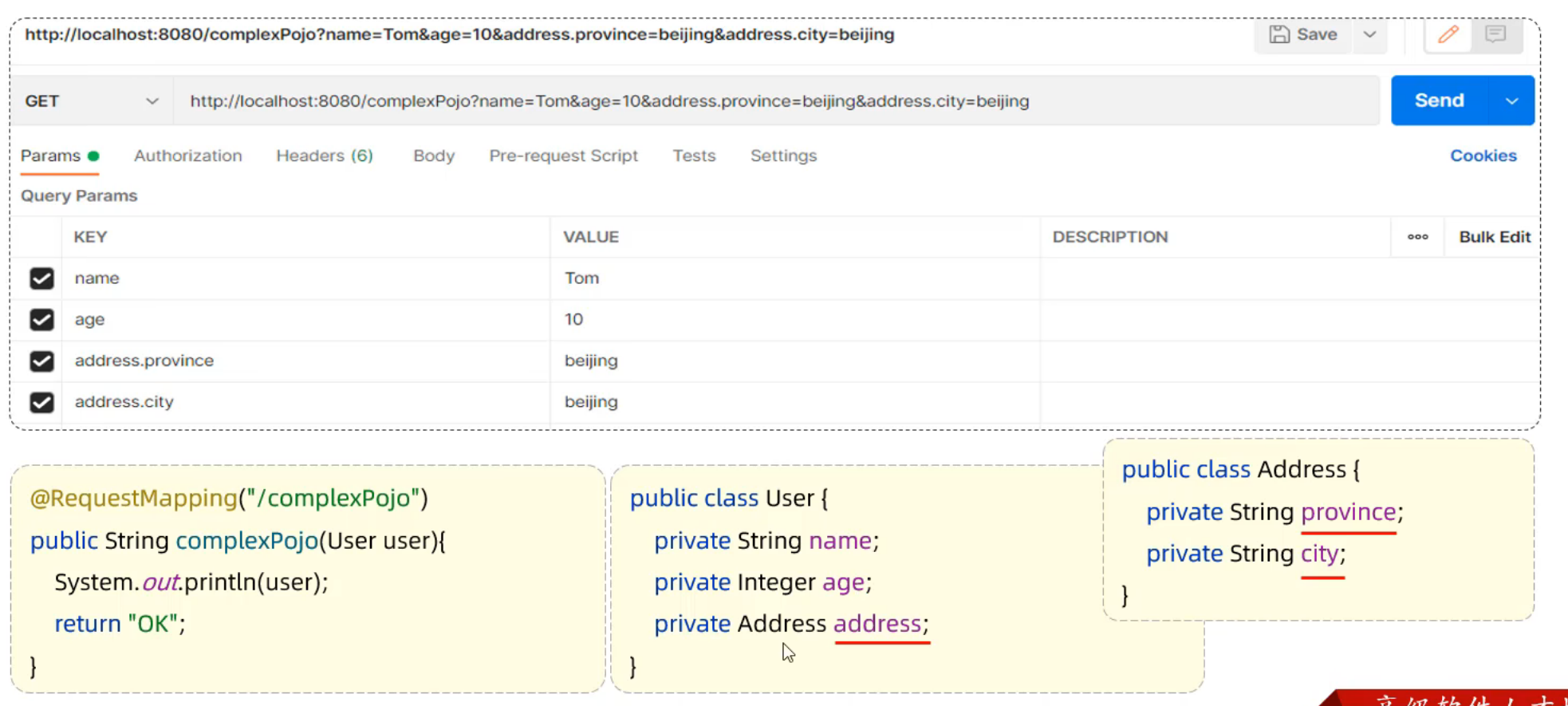Switch to the Authorization tab

[187, 156]
